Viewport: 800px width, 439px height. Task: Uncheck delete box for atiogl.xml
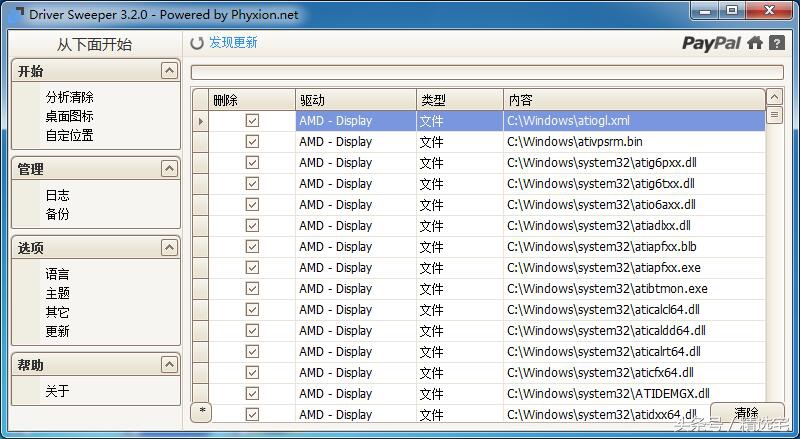[252, 120]
